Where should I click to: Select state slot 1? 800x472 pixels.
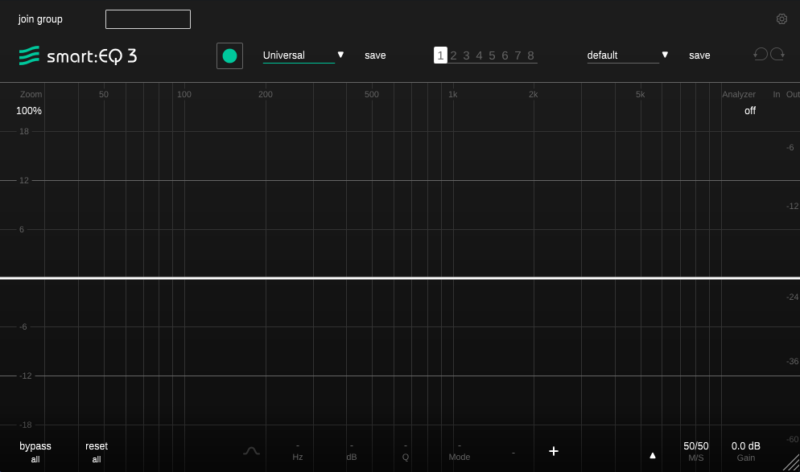pos(440,56)
